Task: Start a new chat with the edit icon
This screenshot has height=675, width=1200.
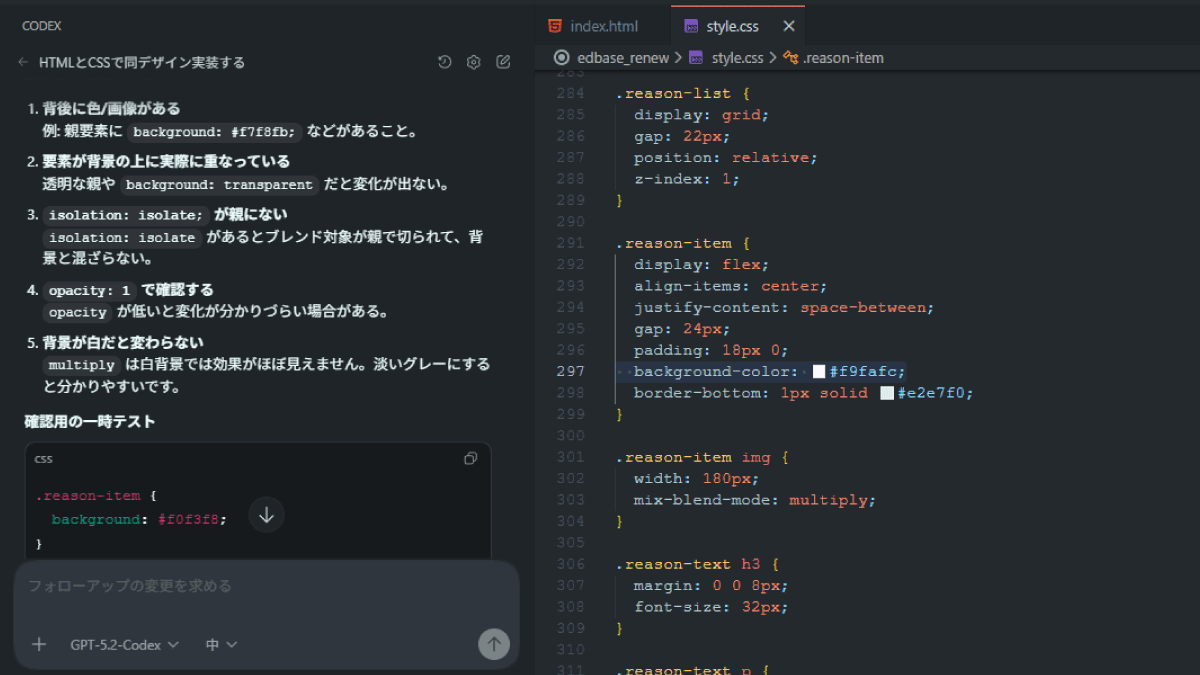Action: [503, 62]
